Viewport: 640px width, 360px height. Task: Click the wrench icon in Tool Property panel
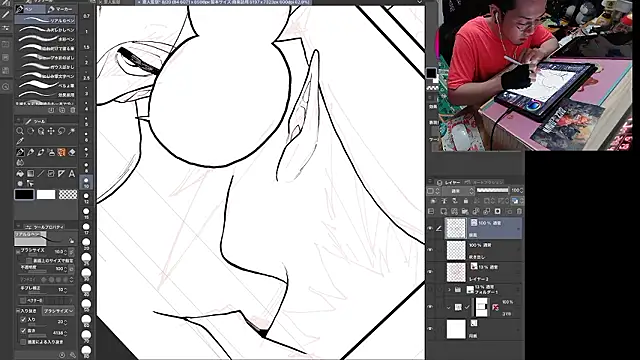73,355
